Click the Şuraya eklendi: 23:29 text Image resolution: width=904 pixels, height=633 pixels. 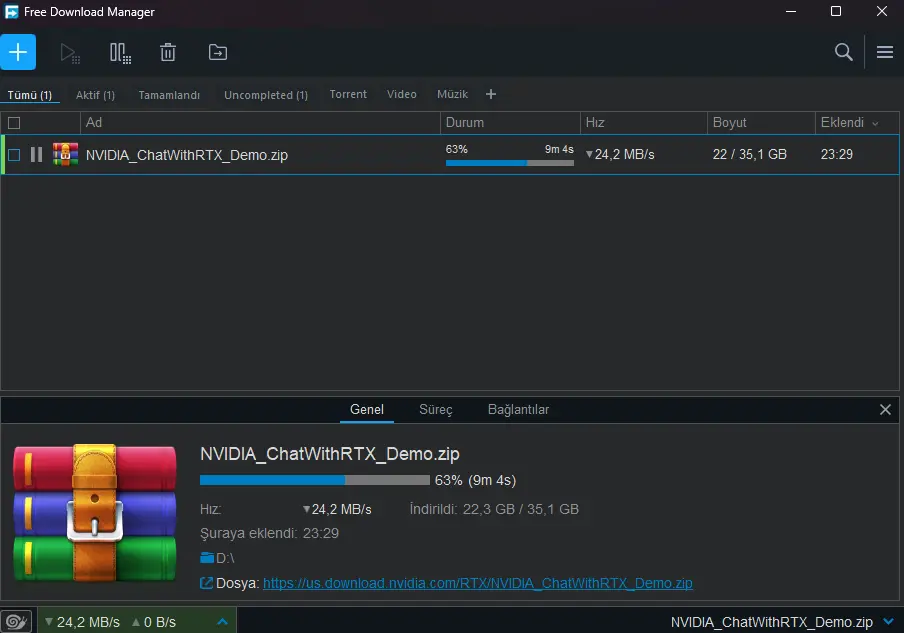click(x=269, y=533)
